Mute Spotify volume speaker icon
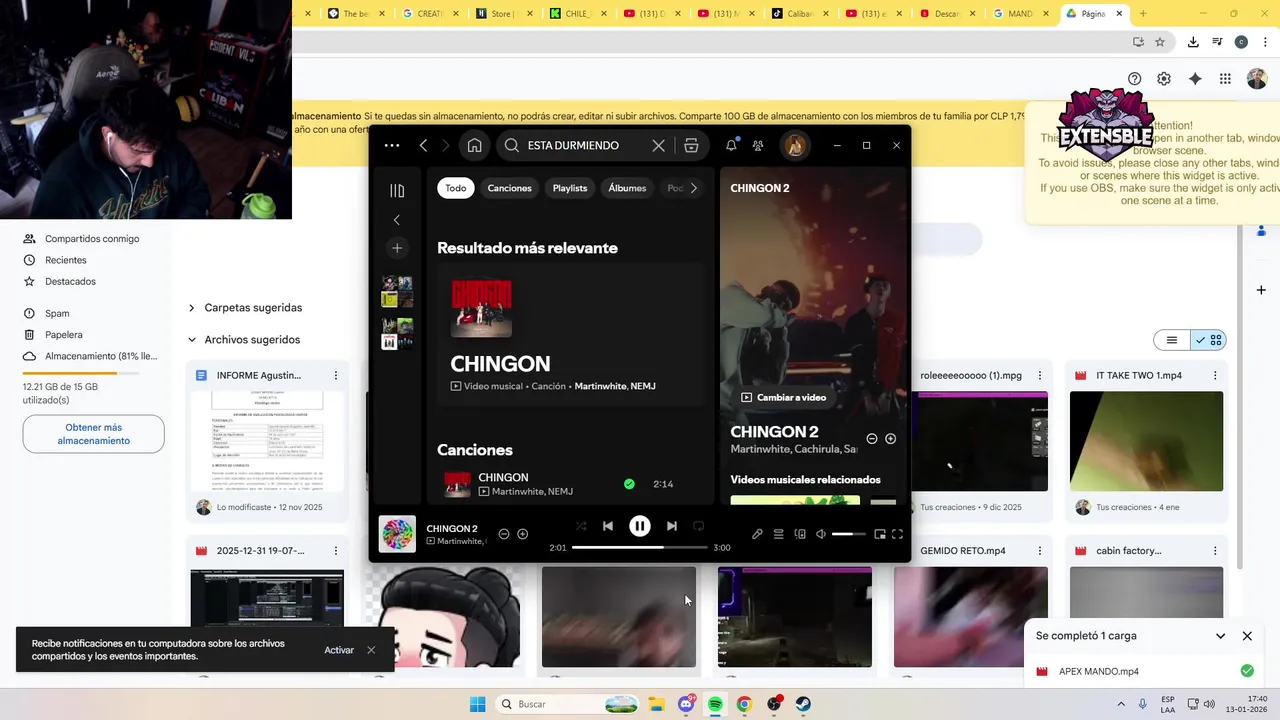 tap(821, 534)
